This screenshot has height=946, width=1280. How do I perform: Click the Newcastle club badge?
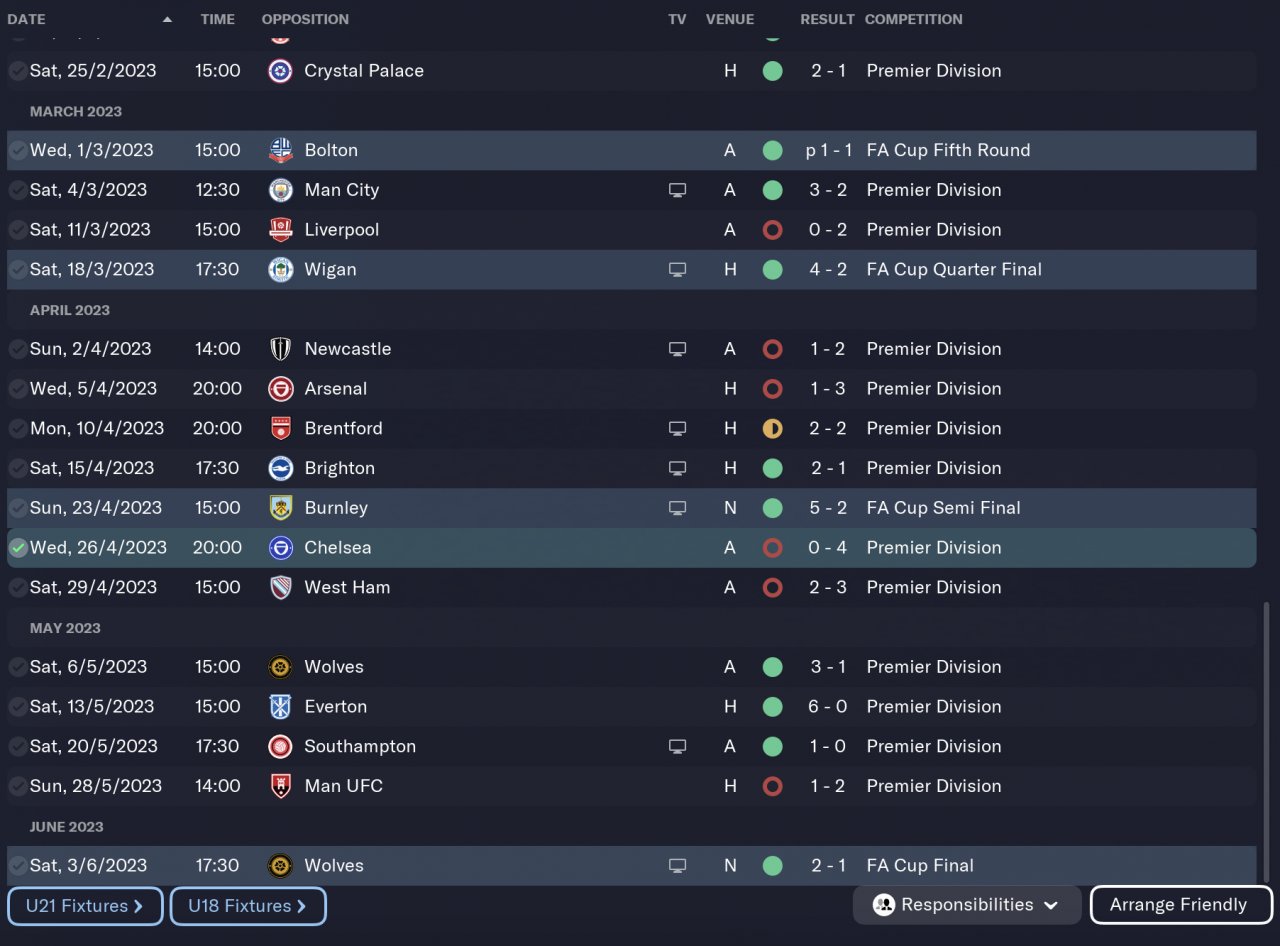point(281,349)
